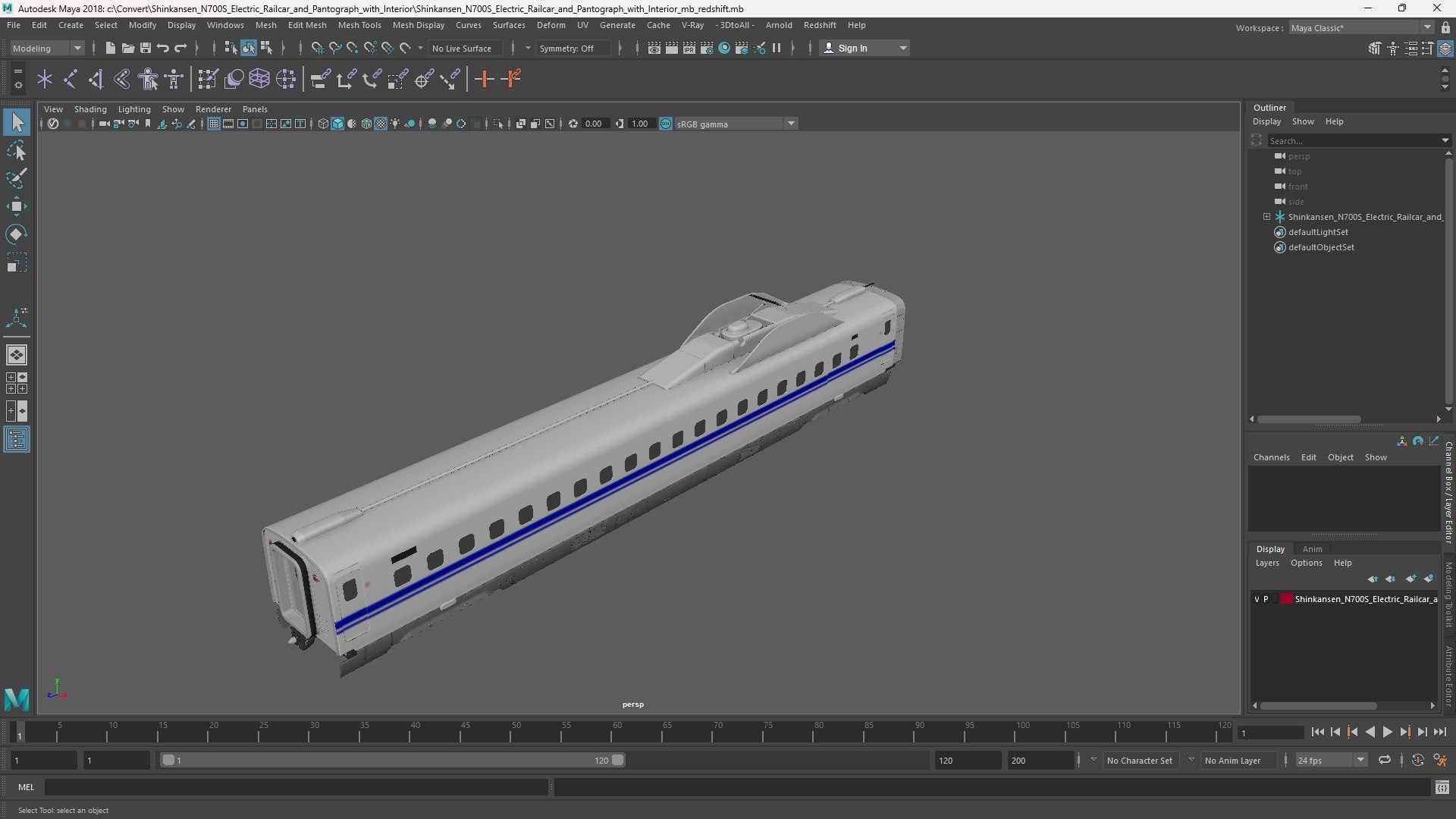Open the sRGB gamma view transform dropdown
This screenshot has width=1456, height=819.
click(736, 124)
